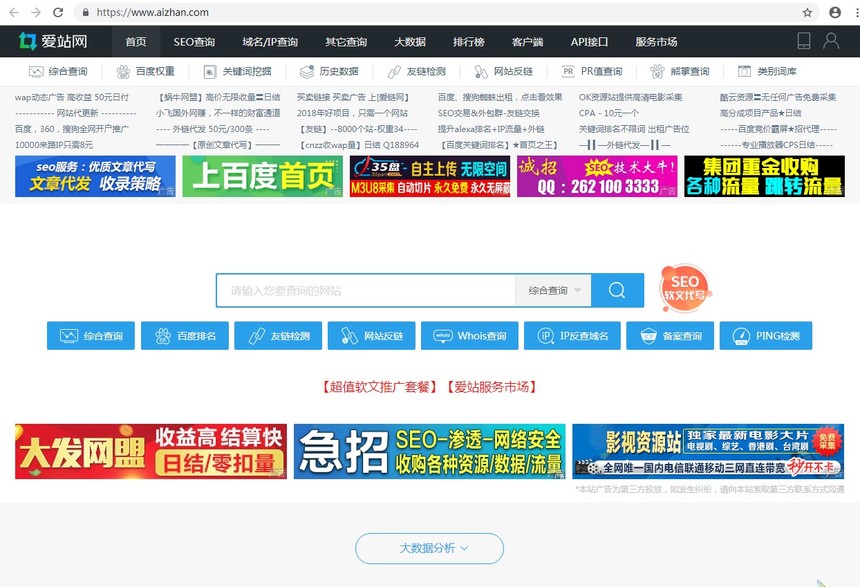This screenshot has height=587, width=860.
Task: Open 熊掌查询 in the secondary toolbar
Action: pyautogui.click(x=680, y=71)
